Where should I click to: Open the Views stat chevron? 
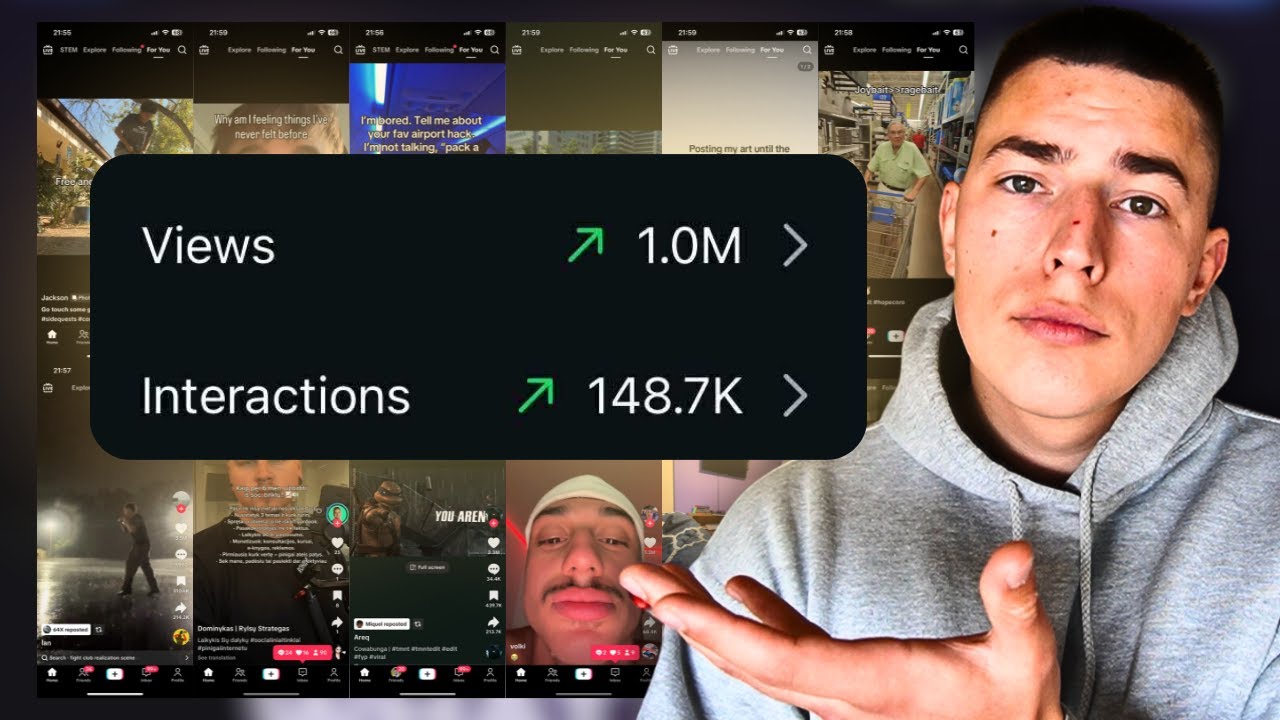click(795, 245)
